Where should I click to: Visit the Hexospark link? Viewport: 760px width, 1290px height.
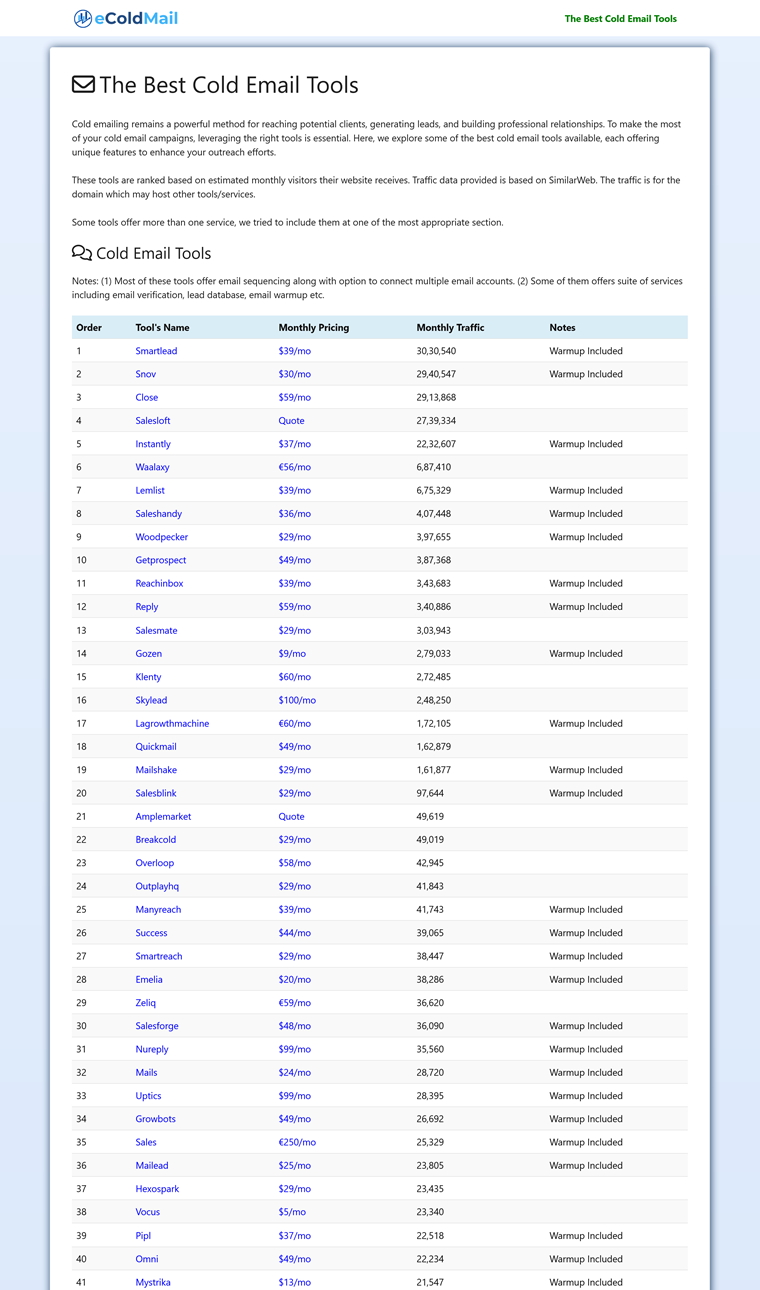(158, 1189)
